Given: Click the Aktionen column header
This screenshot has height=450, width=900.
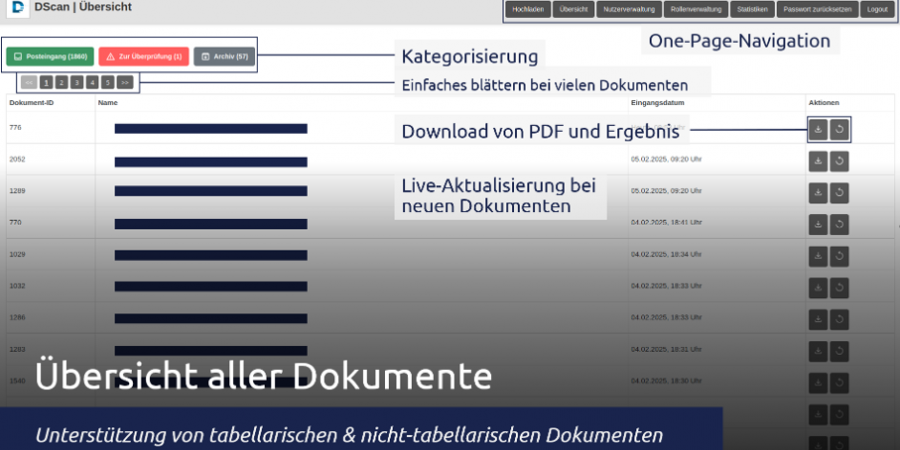Looking at the screenshot, I should 824,103.
